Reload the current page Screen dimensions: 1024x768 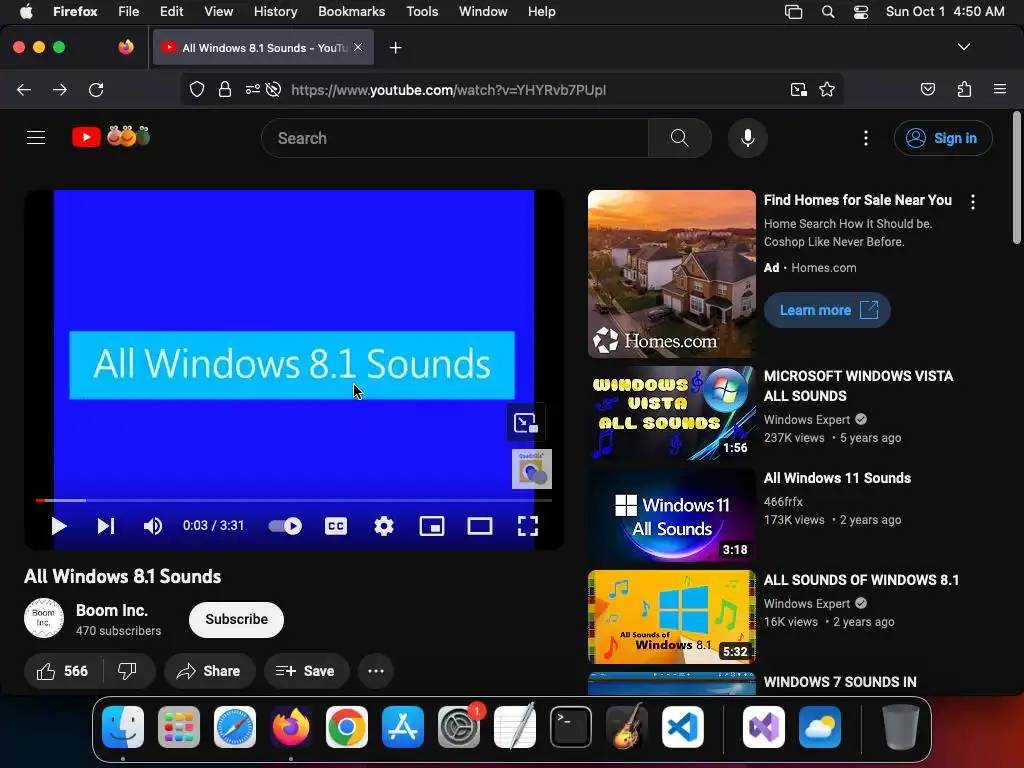point(96,90)
